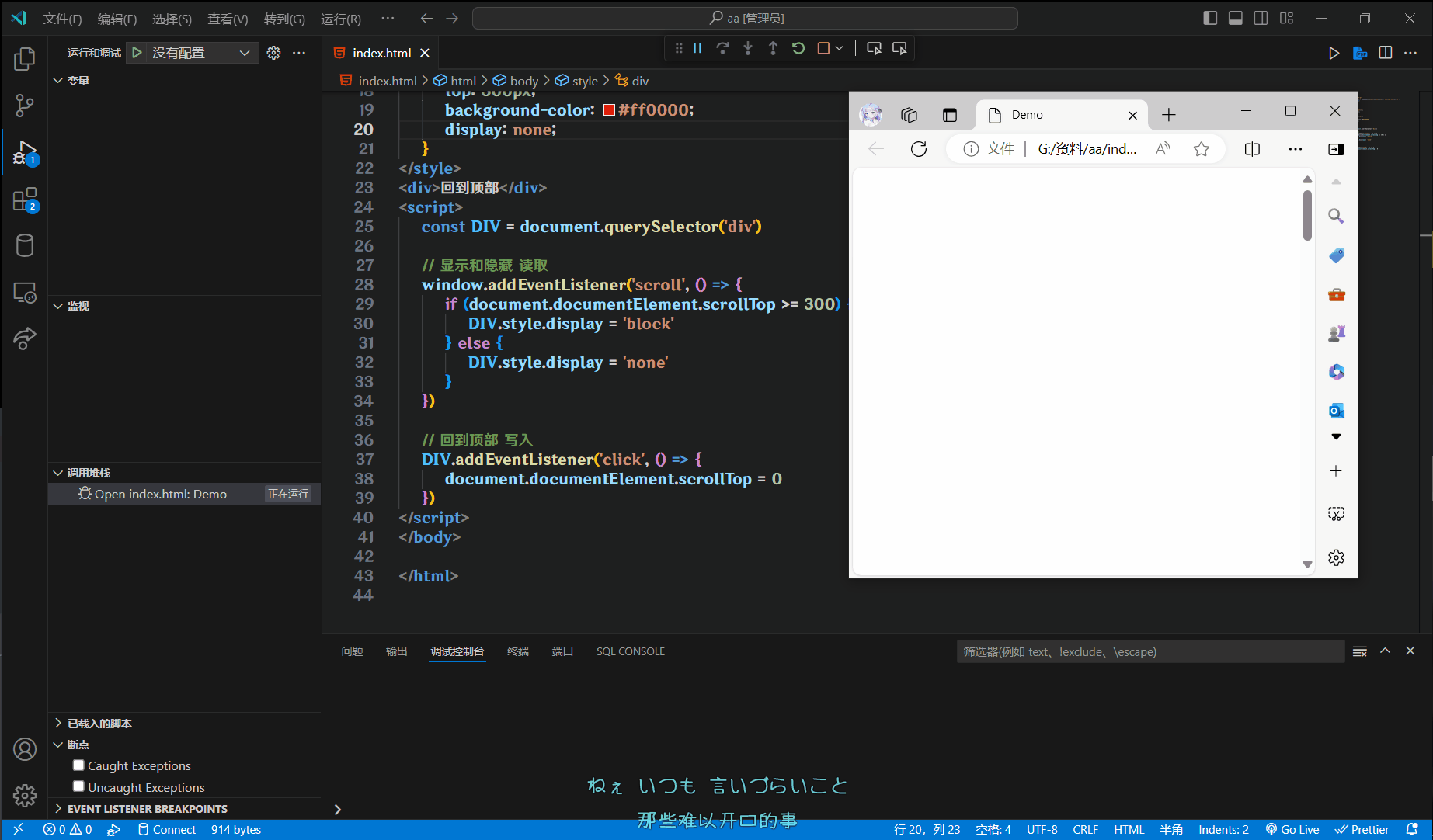1433x840 pixels.
Task: Click the #ff0000 red color swatch
Action: point(610,110)
